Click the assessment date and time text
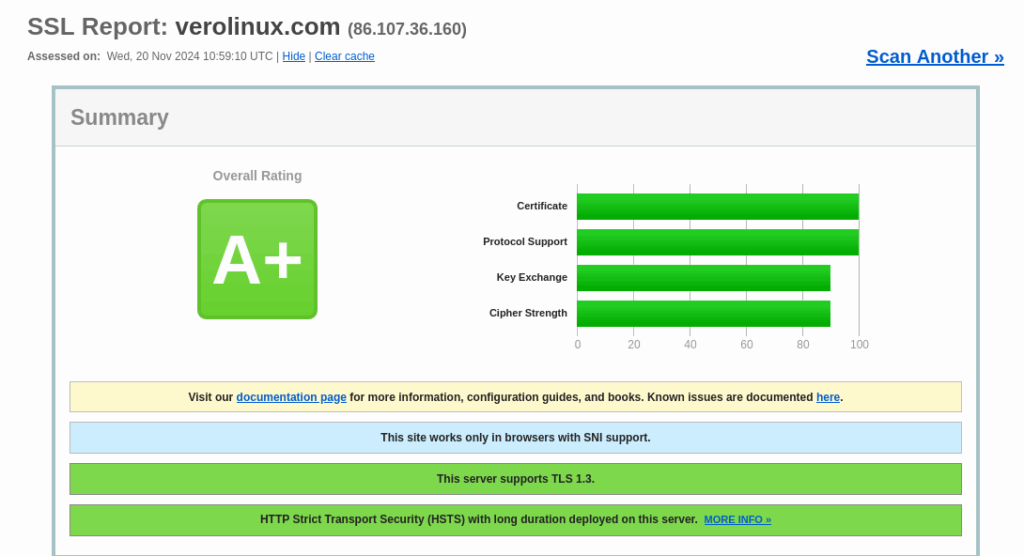 click(x=189, y=57)
